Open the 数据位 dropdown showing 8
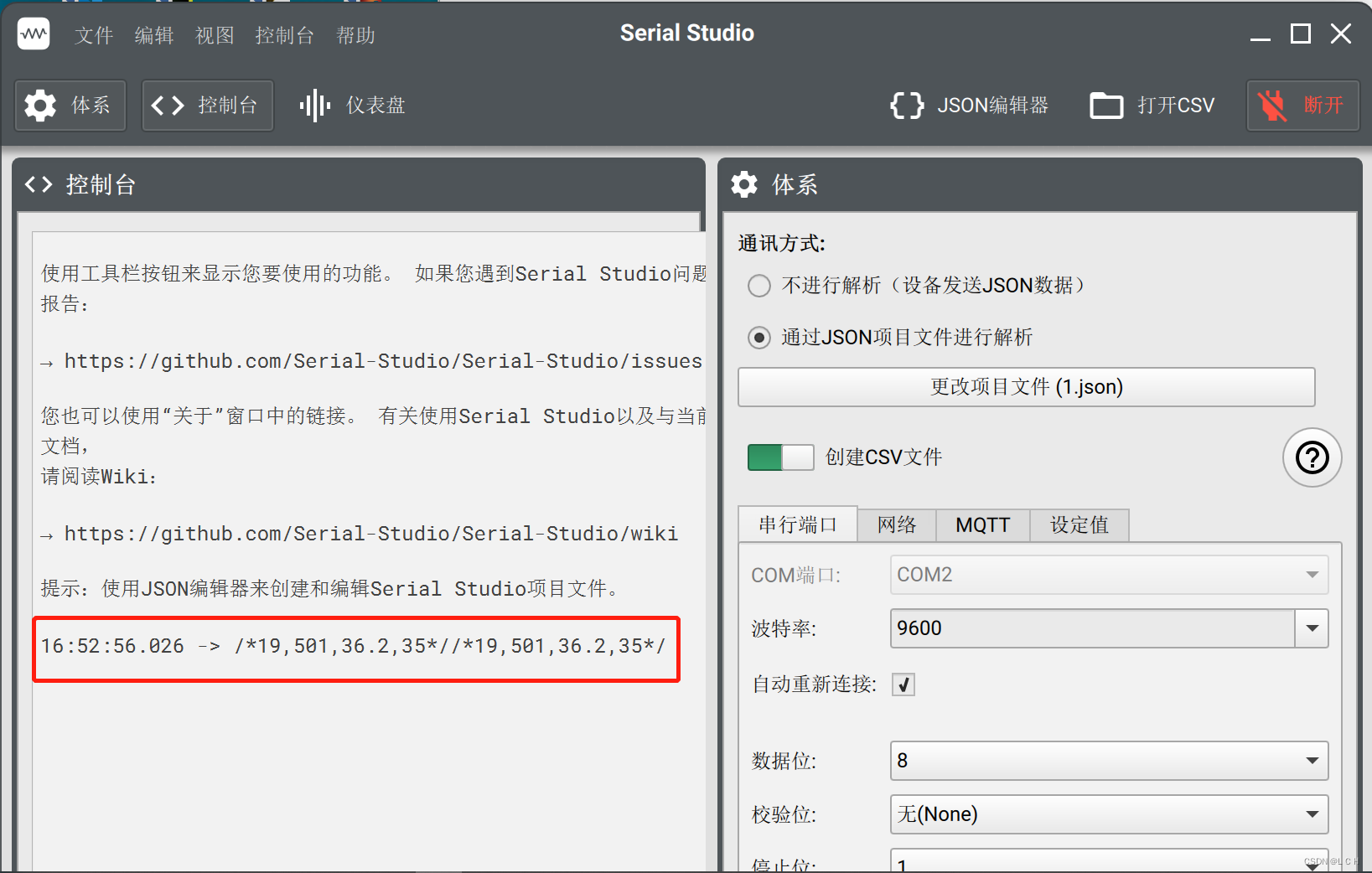The height and width of the screenshot is (873, 1372). (1110, 761)
